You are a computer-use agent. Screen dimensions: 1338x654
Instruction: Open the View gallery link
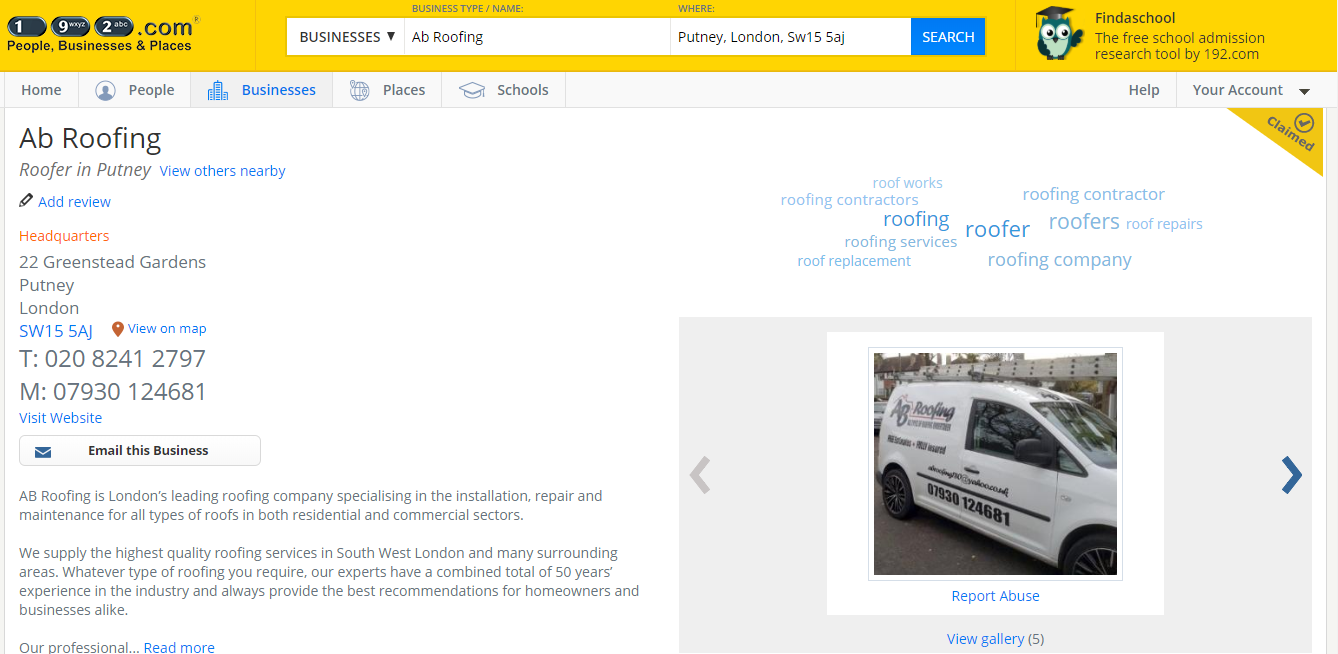(x=986, y=638)
